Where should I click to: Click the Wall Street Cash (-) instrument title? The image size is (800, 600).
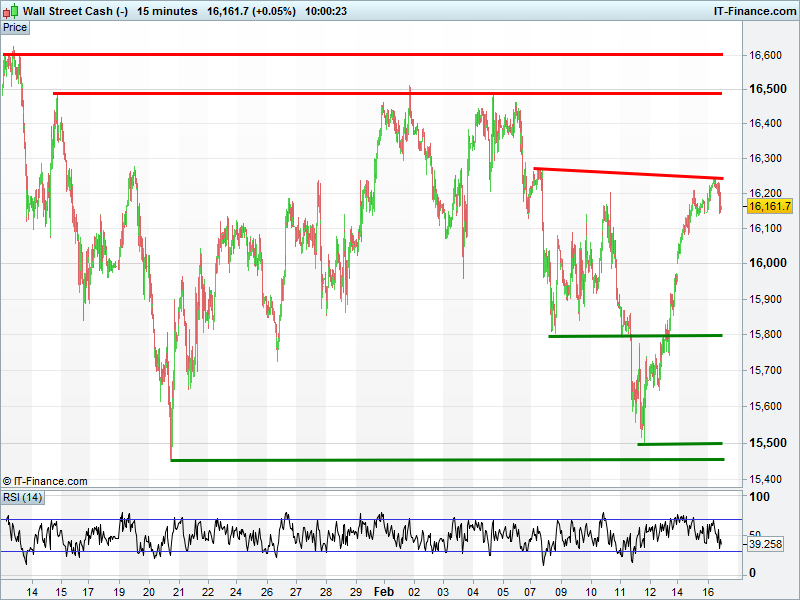coord(76,11)
